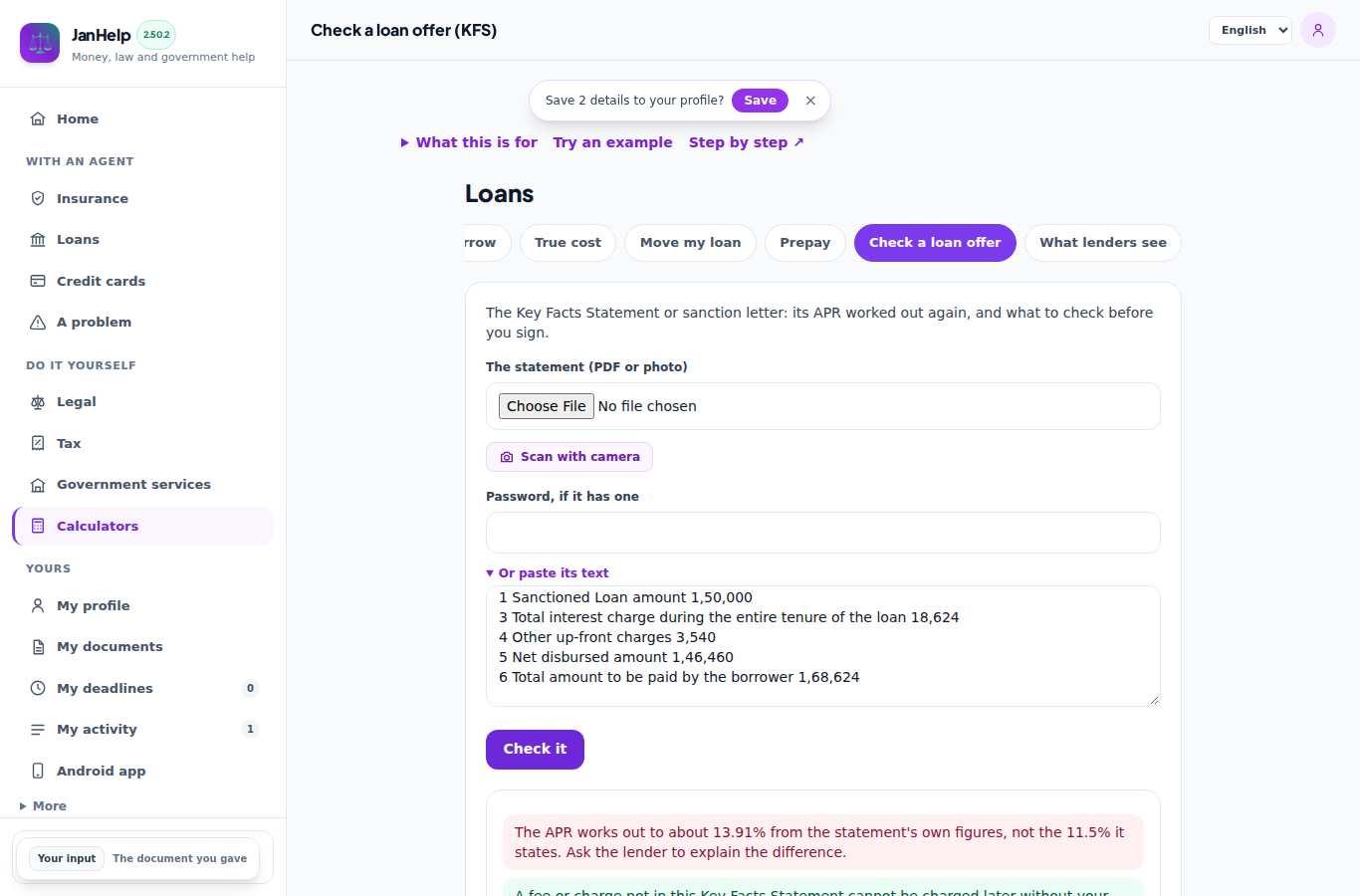Click the My profile person icon

coord(38,605)
